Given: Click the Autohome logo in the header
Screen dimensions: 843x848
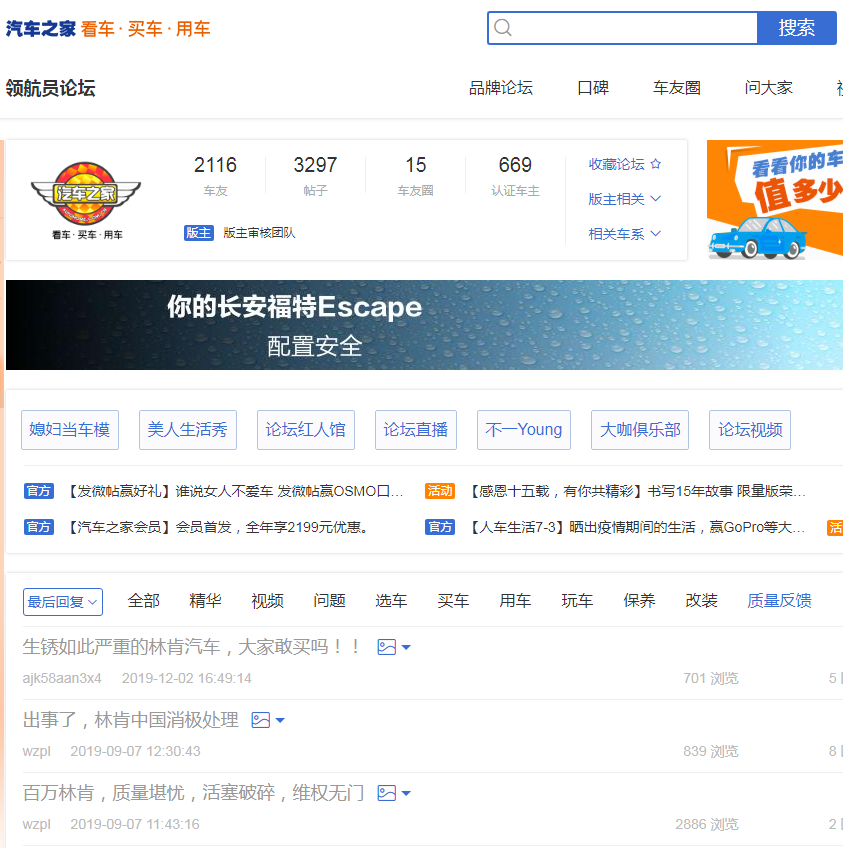Looking at the screenshot, I should click(41, 29).
